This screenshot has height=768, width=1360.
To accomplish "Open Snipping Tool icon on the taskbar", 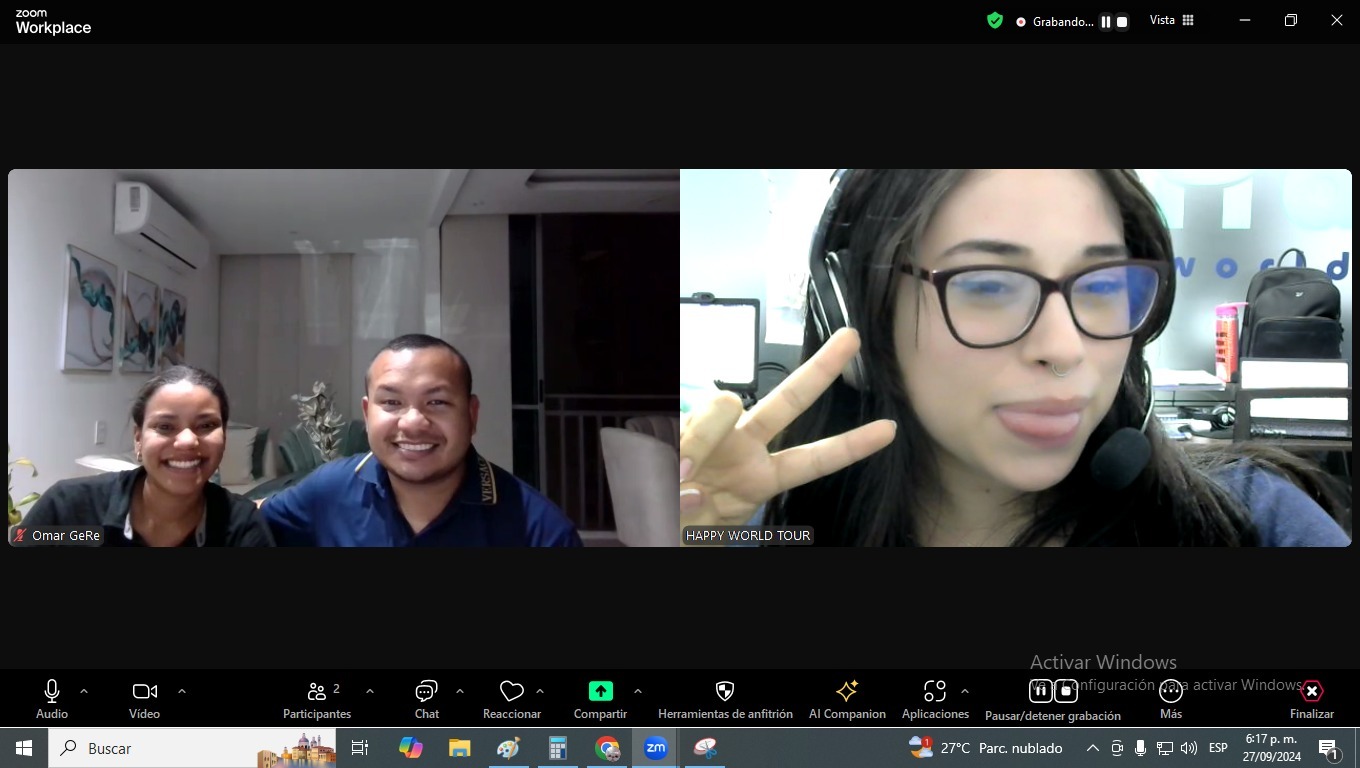I will [705, 748].
